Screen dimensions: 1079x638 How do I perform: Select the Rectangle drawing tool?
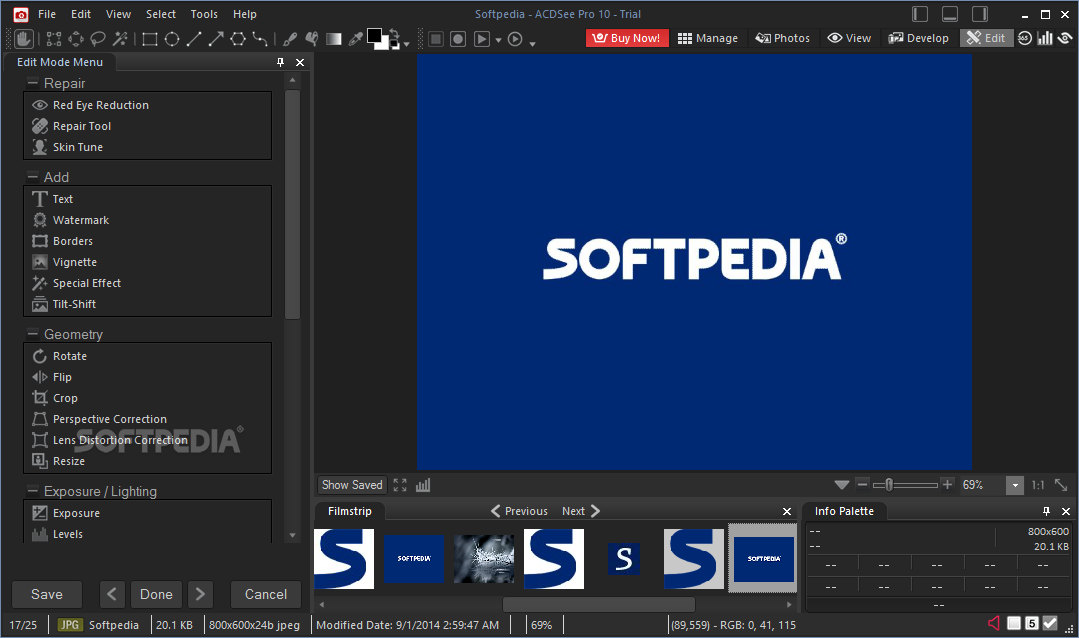(x=149, y=39)
